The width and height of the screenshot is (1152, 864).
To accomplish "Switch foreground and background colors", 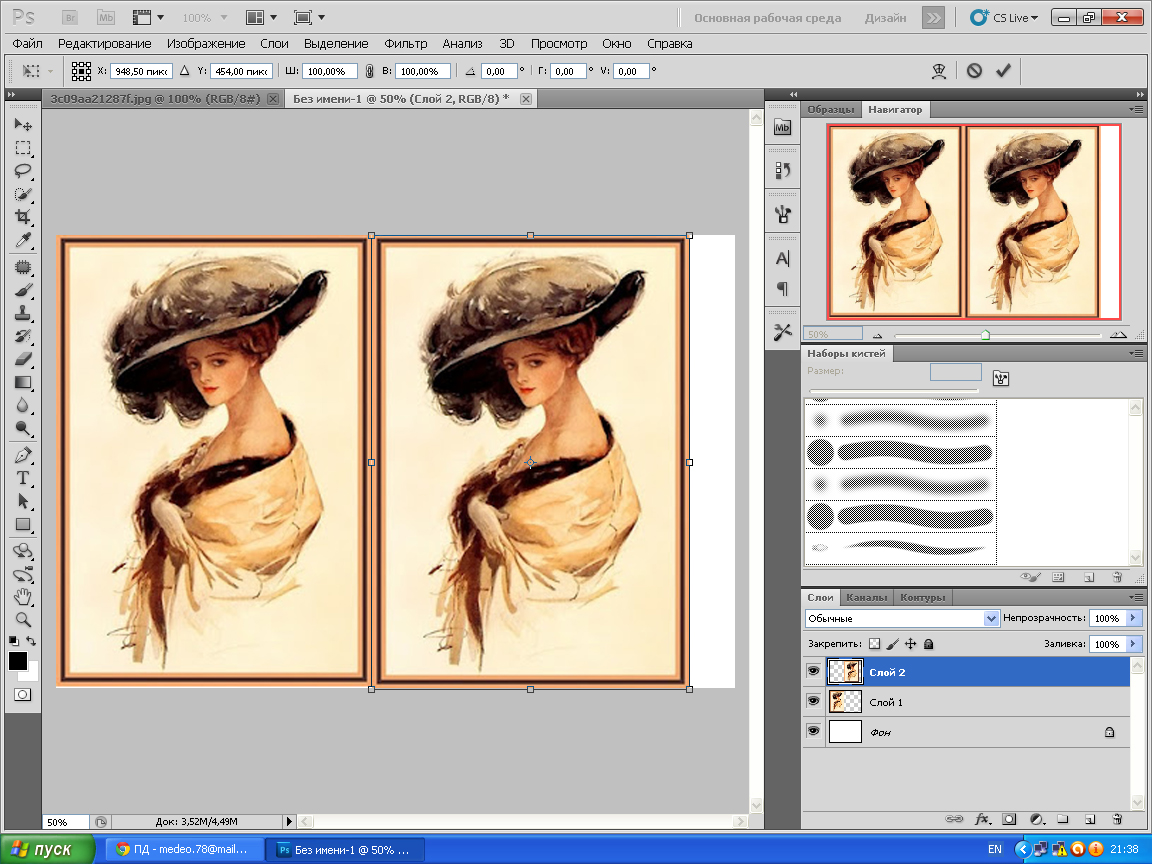I will 32,641.
